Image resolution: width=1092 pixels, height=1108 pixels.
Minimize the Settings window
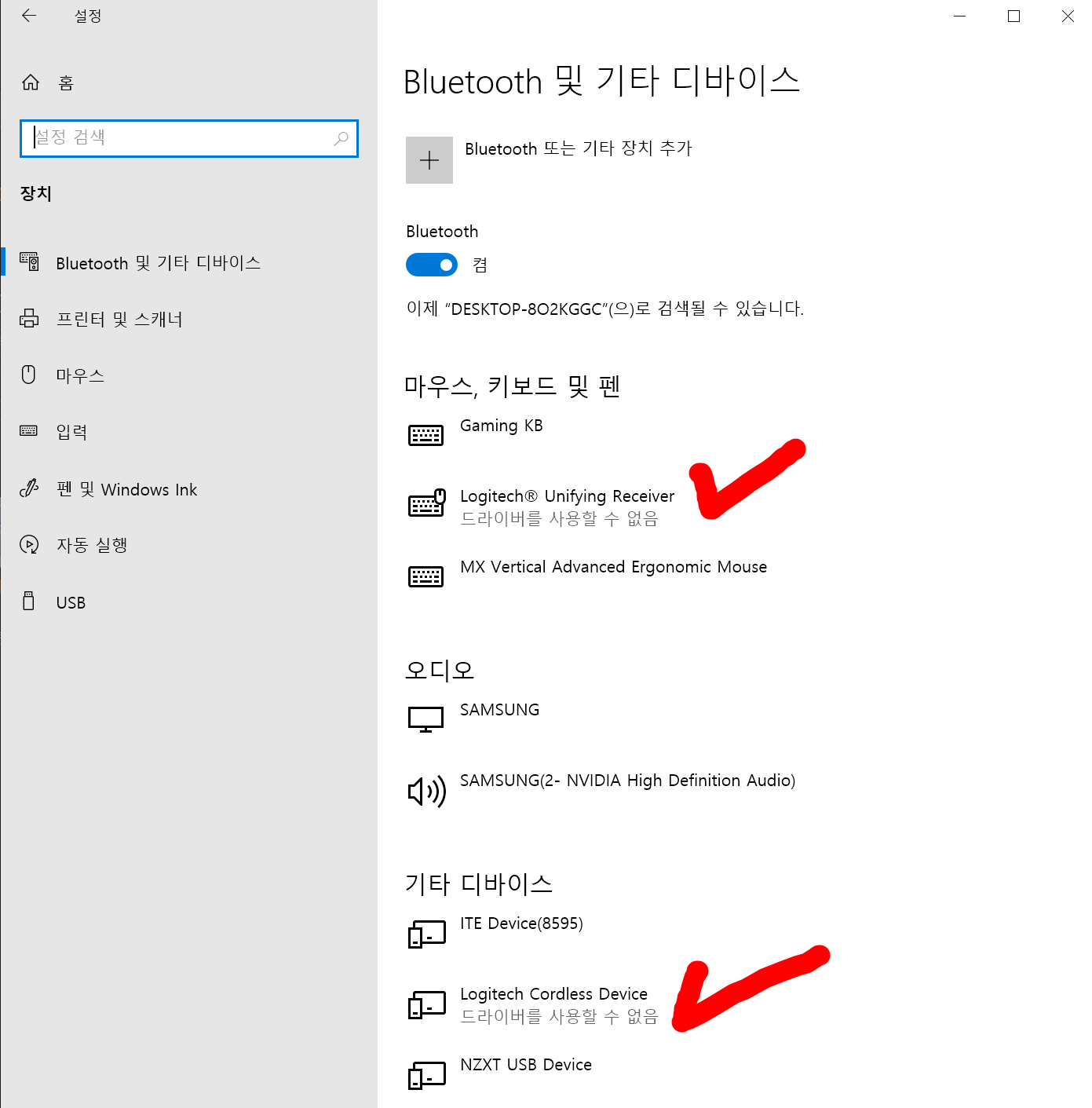pyautogui.click(x=959, y=16)
